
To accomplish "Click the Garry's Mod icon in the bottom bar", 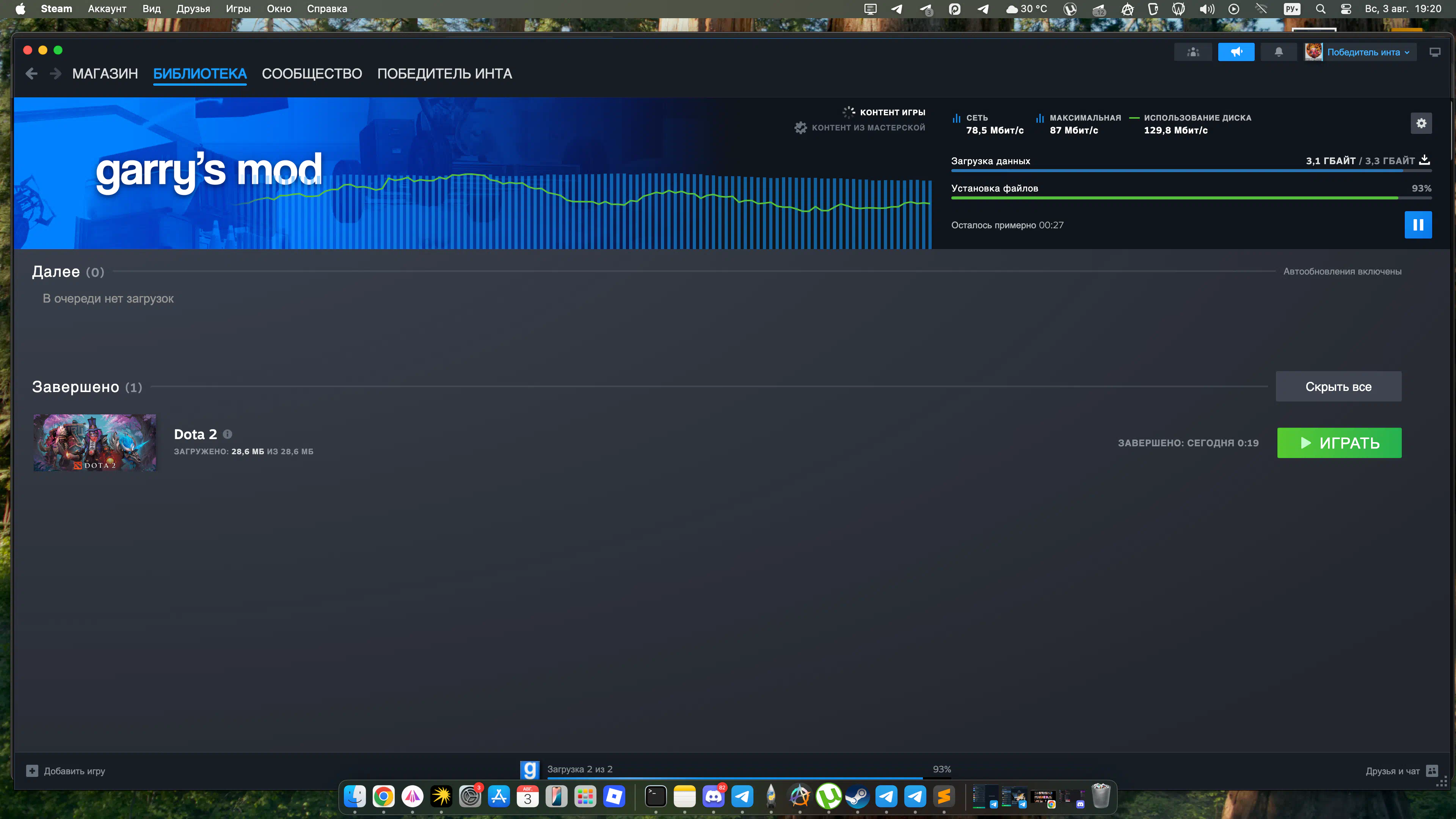I will coord(530,770).
